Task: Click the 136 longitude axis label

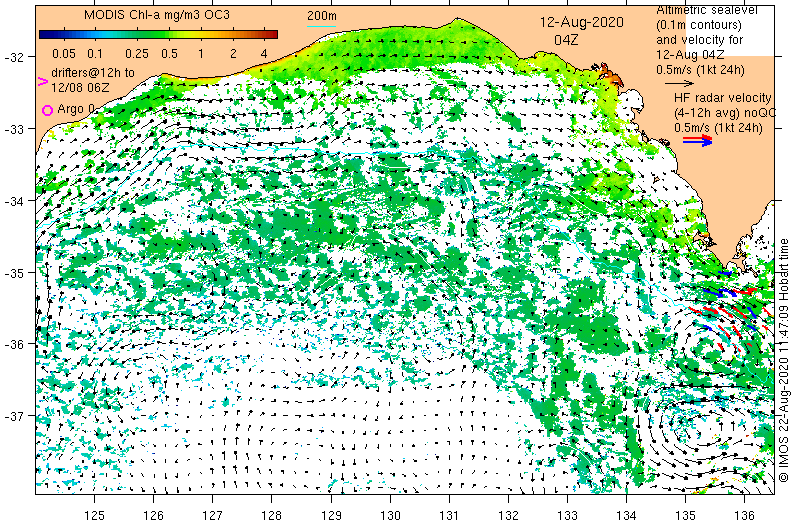Action: (744, 514)
